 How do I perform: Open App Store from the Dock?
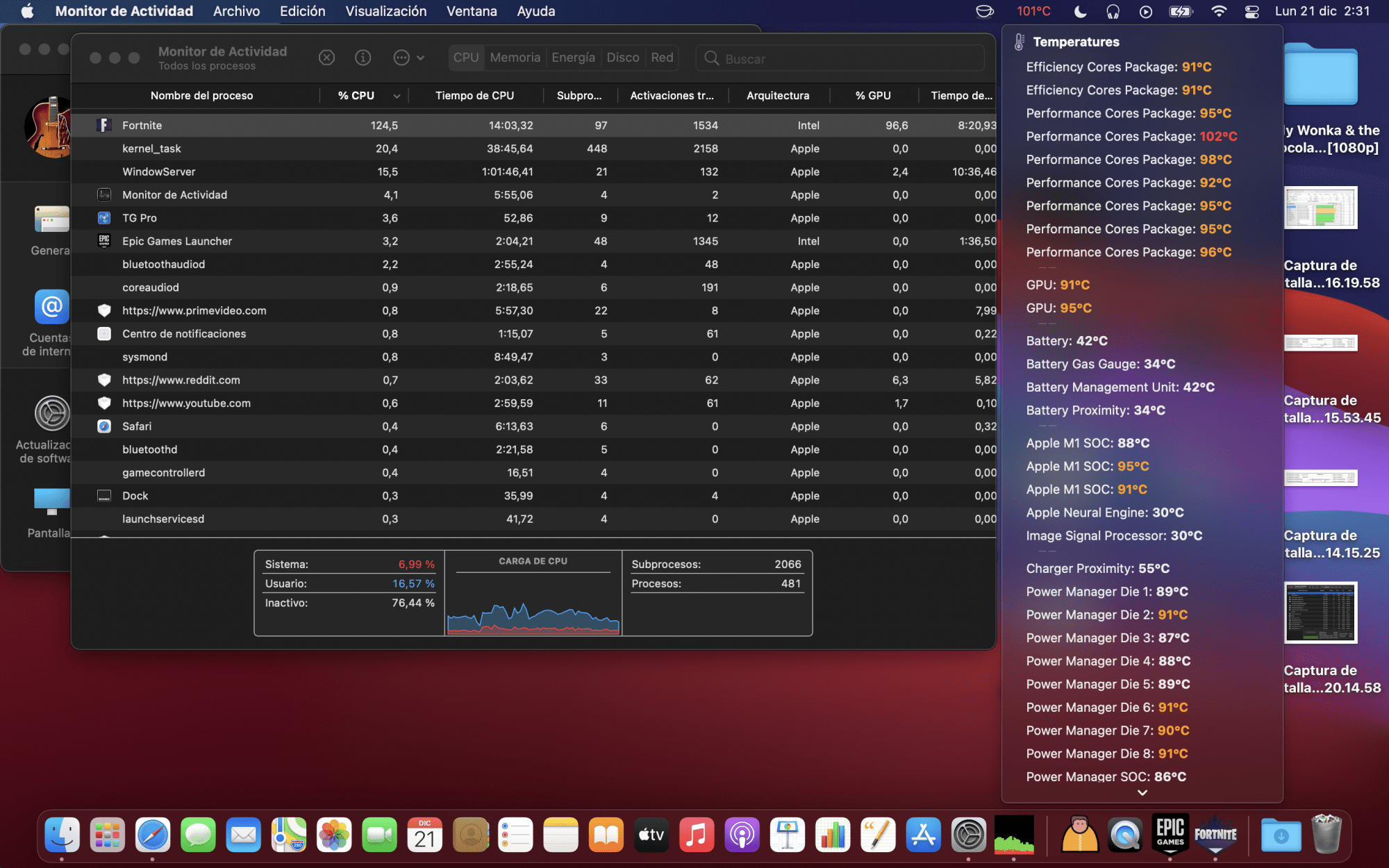click(x=924, y=835)
